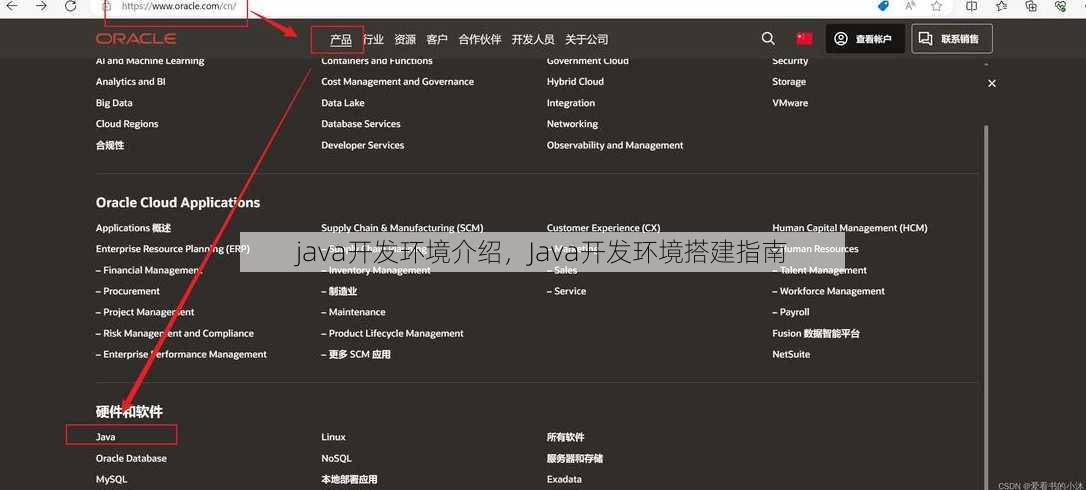The image size is (1086, 490).
Task: Open Enterprise Performance Management link
Action: [x=181, y=354]
